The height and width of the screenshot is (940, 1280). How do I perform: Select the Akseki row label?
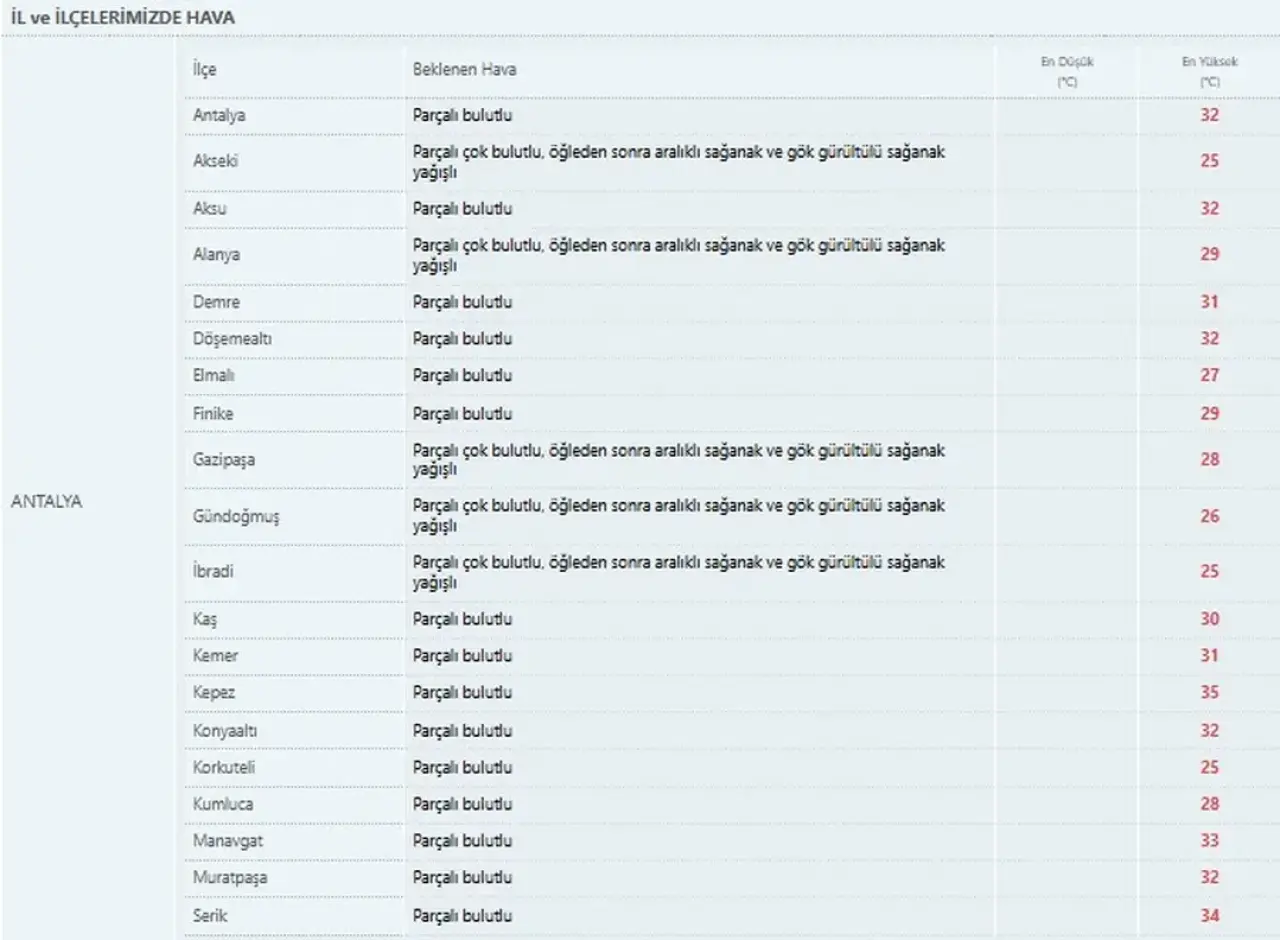[215, 161]
